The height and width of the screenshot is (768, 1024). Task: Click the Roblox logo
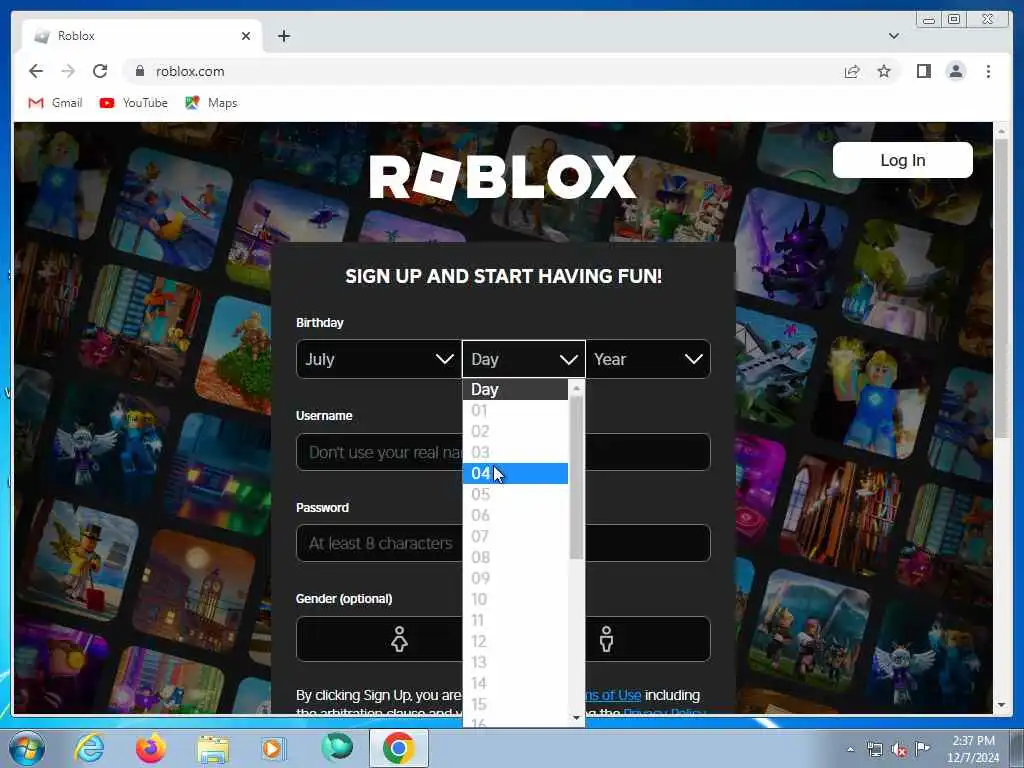coord(503,176)
